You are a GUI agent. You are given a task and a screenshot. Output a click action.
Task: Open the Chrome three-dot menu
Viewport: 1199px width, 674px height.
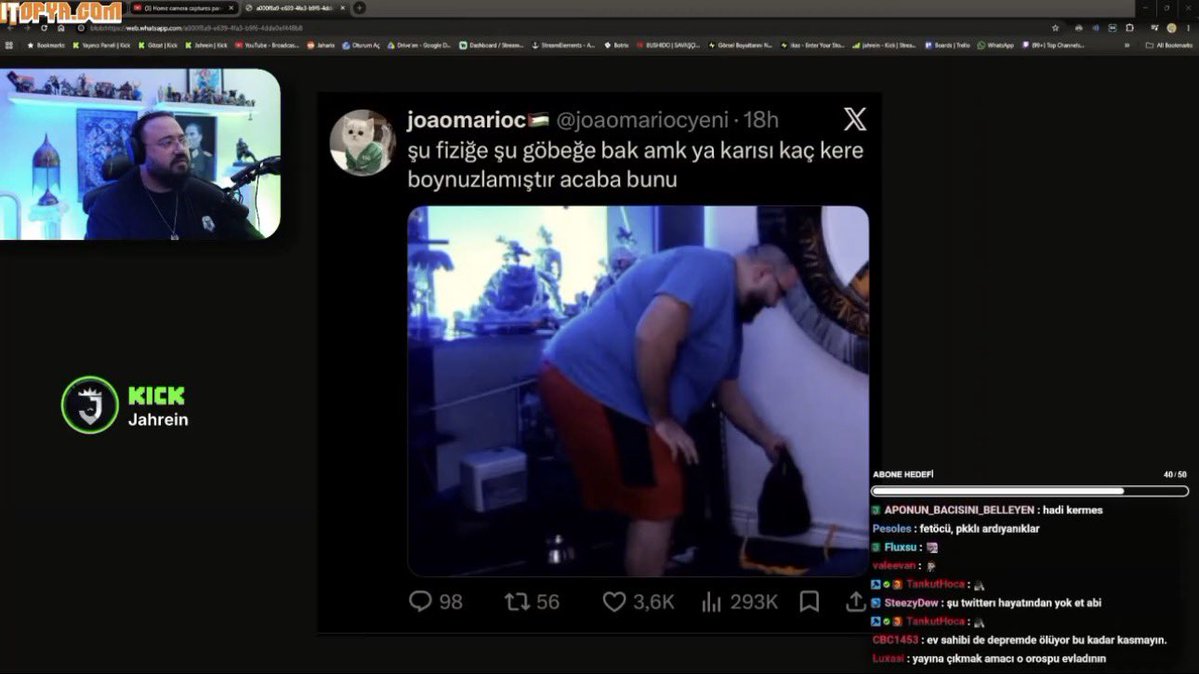point(1189,28)
